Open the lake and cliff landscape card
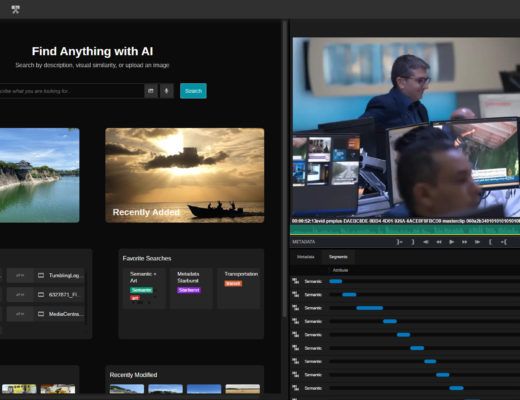This screenshot has width=520, height=400. (39, 175)
